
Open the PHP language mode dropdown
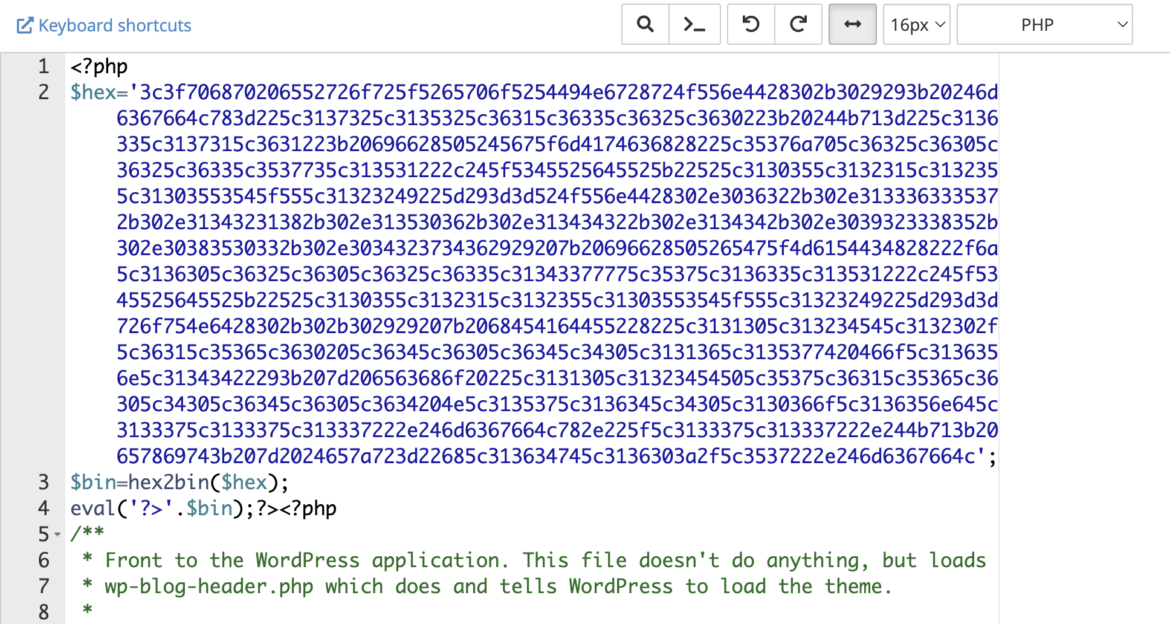[x=1045, y=25]
